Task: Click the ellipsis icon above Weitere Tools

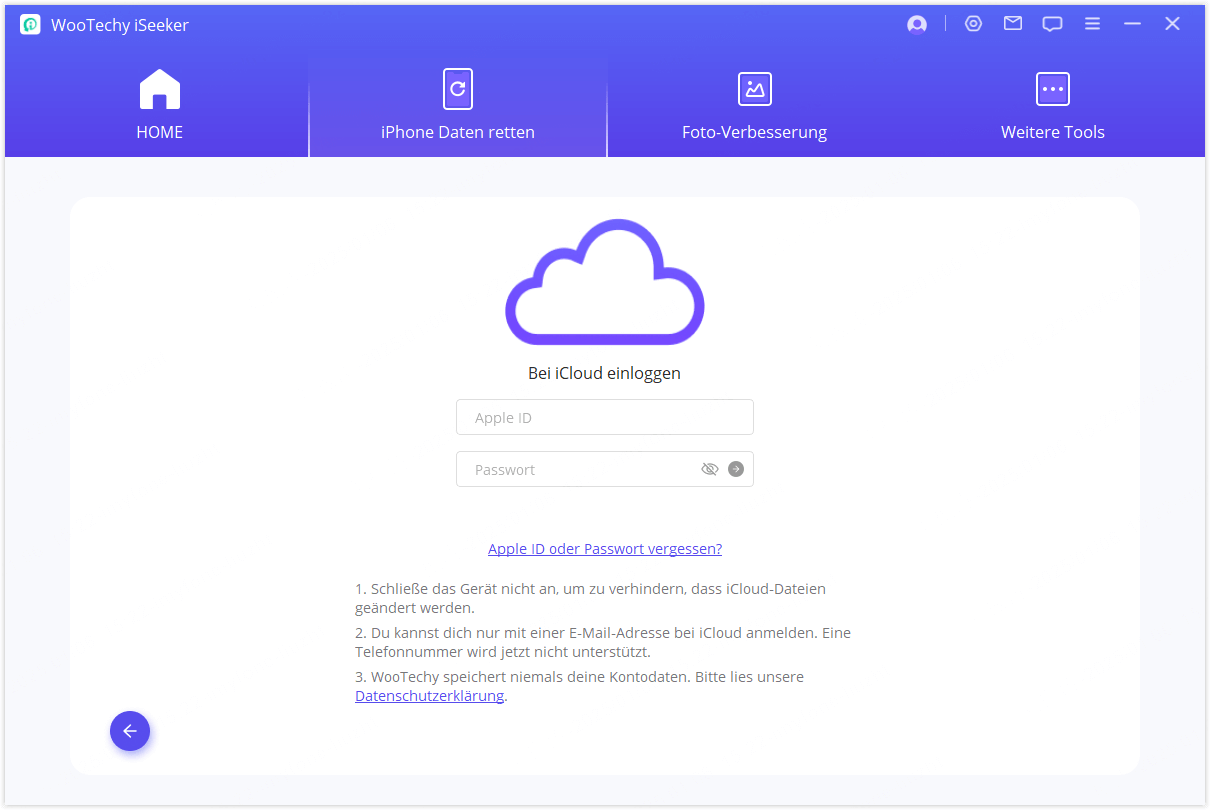Action: (x=1052, y=88)
